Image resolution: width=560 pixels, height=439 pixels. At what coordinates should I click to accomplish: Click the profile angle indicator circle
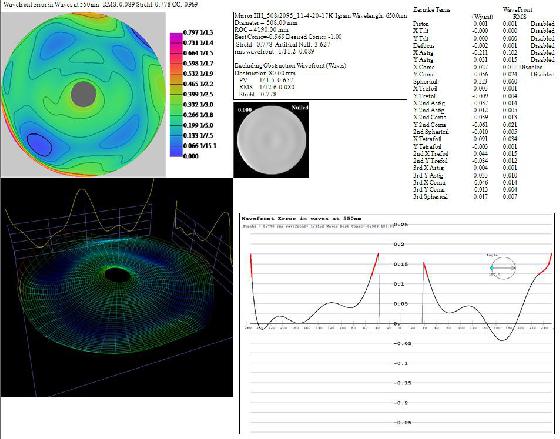tap(503, 268)
